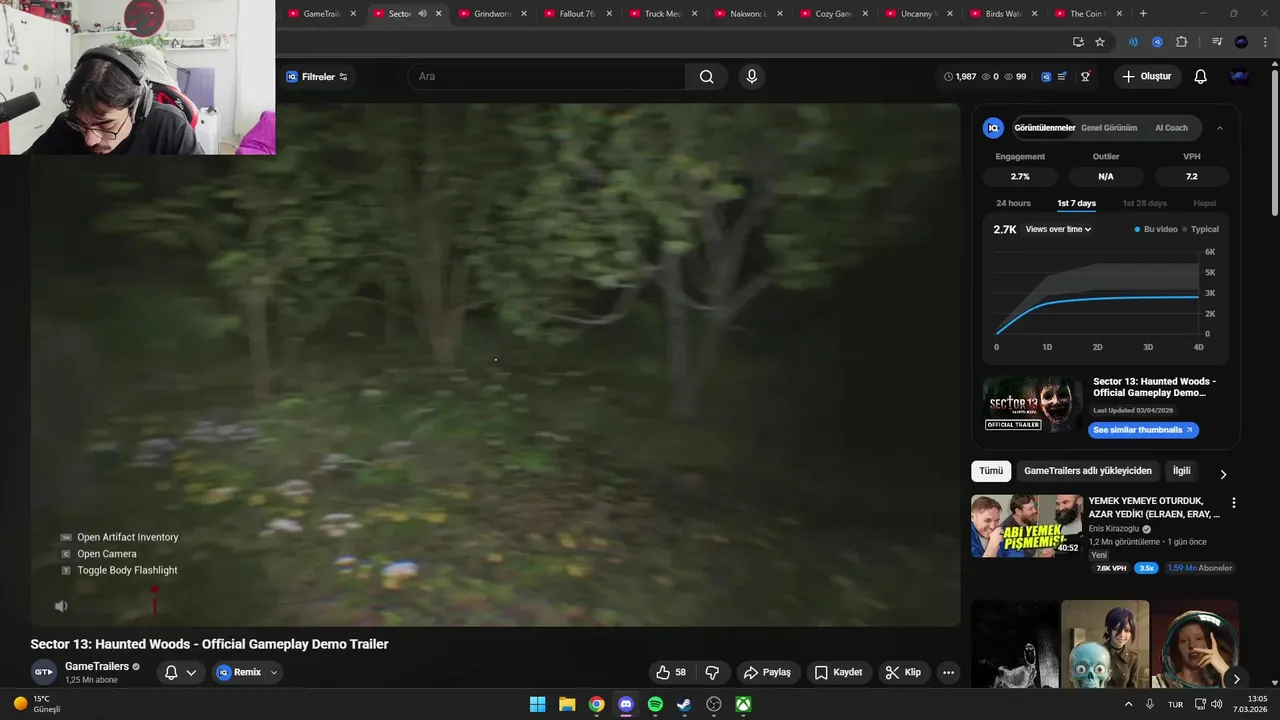The height and width of the screenshot is (720, 1280).
Task: Open the Genel Görünüm tab
Action: point(1109,128)
